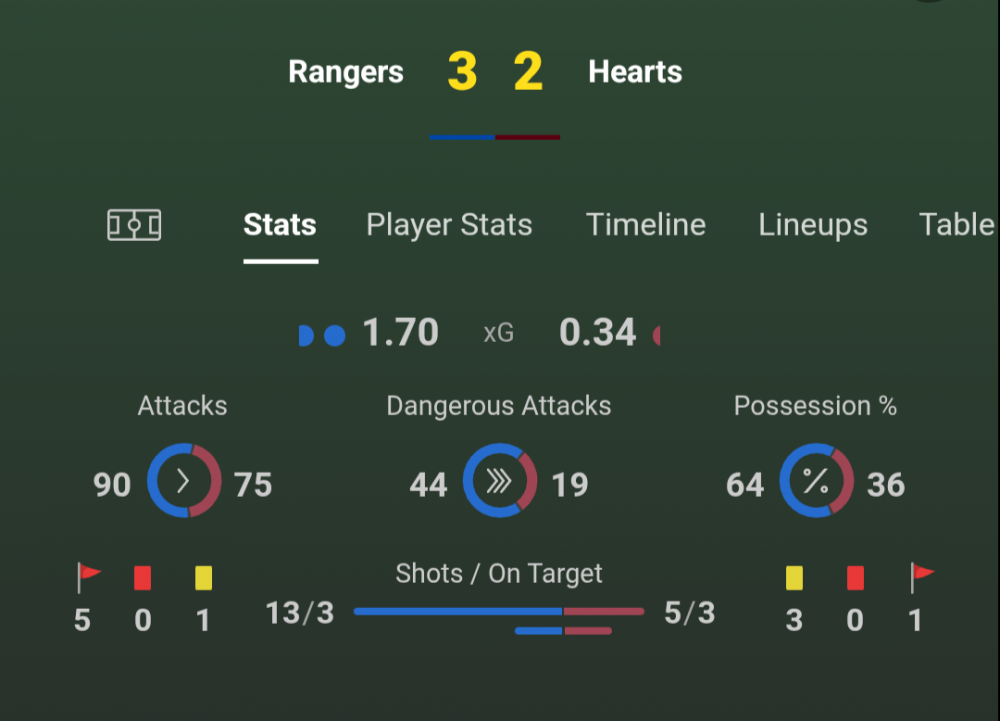Click the blue xG dot for Rangers
Image resolution: width=1000 pixels, height=721 pixels.
coord(334,335)
